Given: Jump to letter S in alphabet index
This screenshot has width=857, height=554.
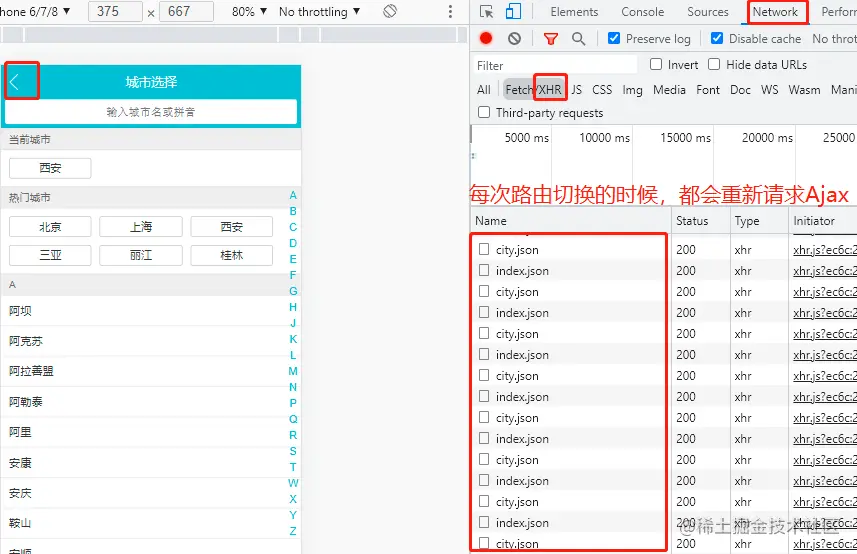Looking at the screenshot, I should [x=293, y=451].
